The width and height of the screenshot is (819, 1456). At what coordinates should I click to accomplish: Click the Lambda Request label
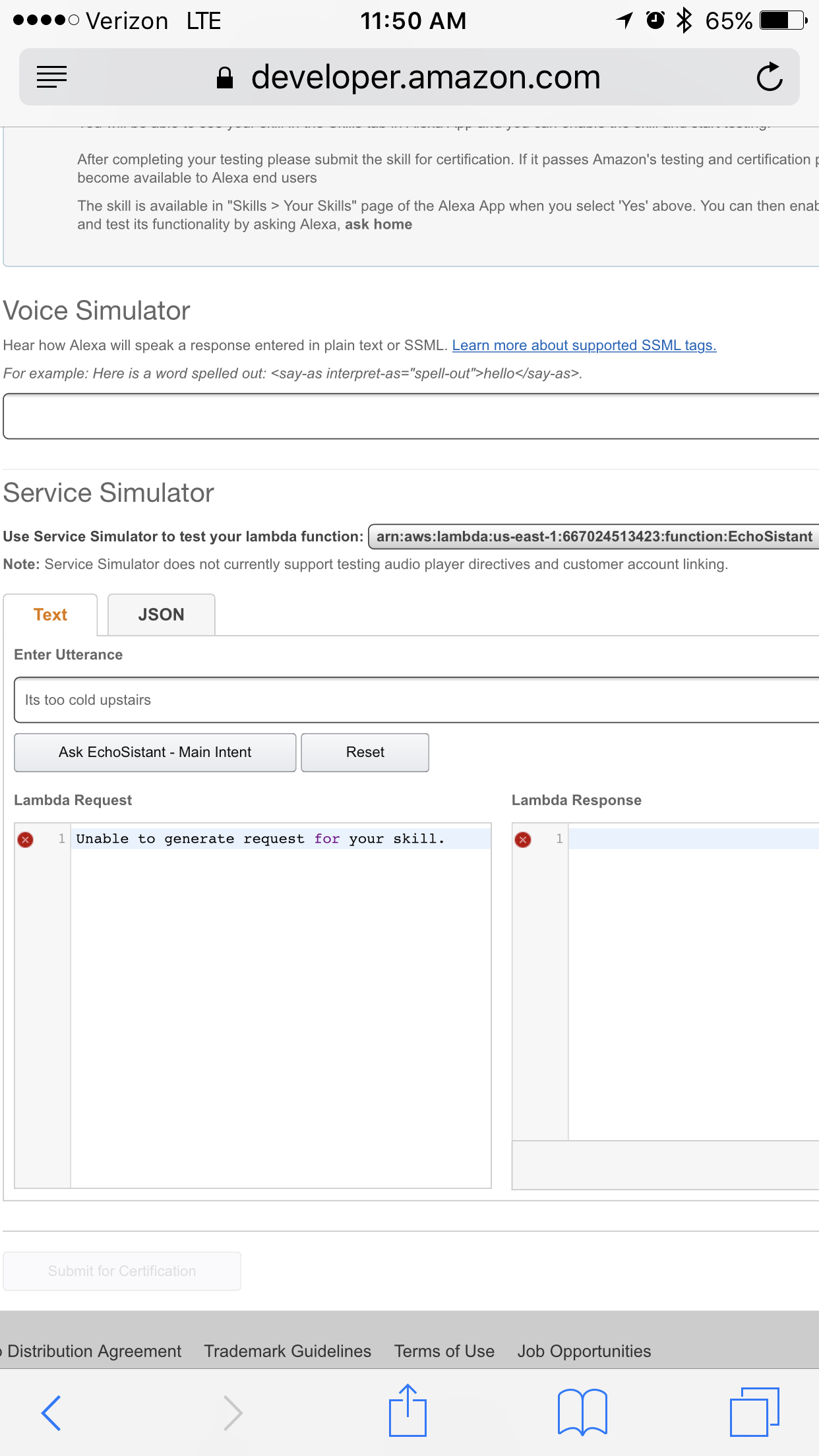point(73,800)
